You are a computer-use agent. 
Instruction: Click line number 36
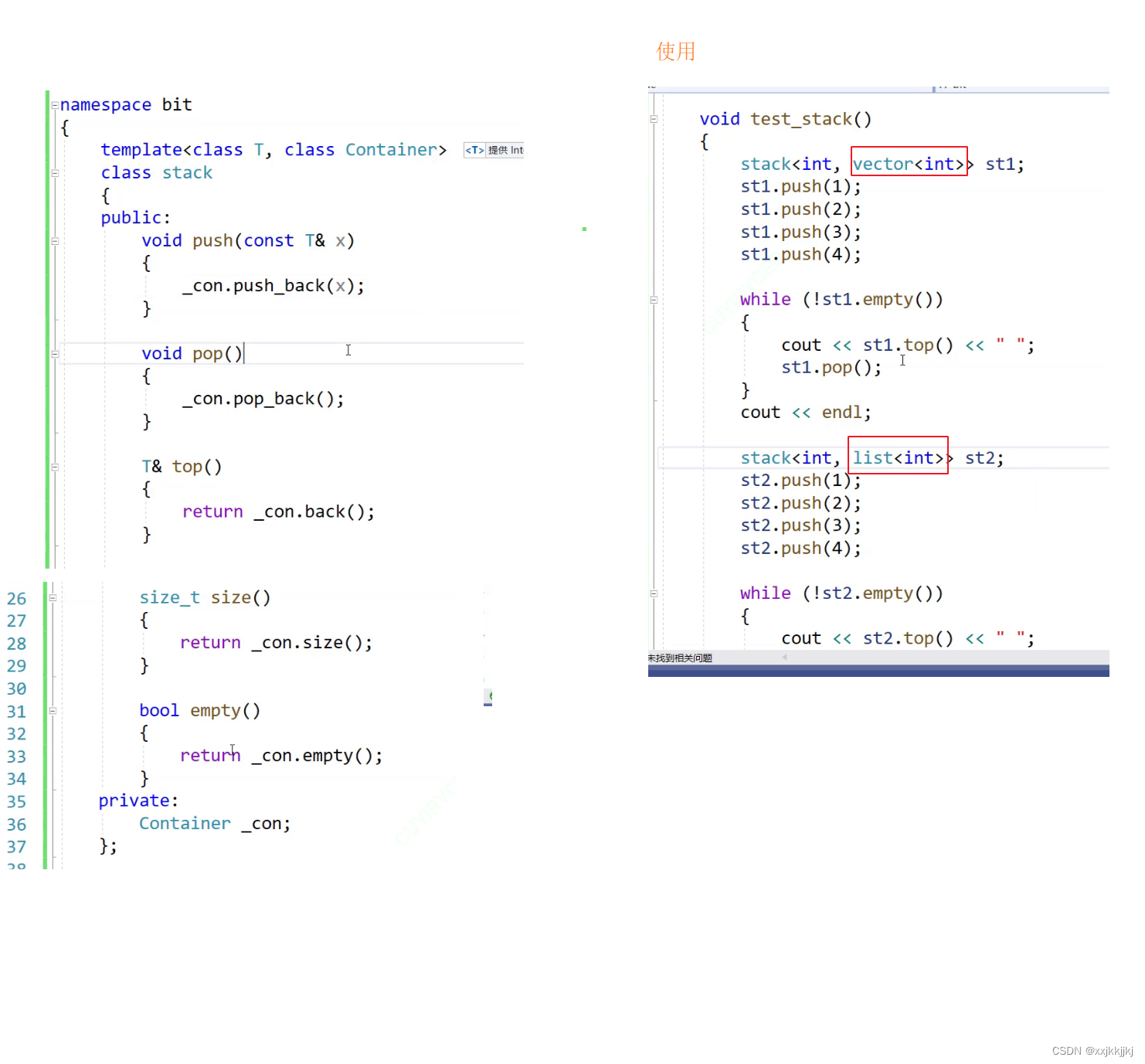point(16,824)
